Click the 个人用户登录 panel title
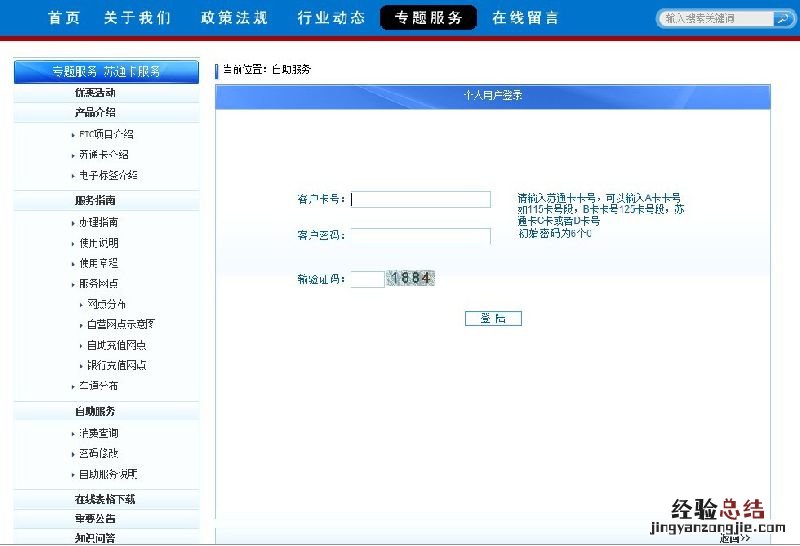Viewport: 800px width, 546px height. 493,95
